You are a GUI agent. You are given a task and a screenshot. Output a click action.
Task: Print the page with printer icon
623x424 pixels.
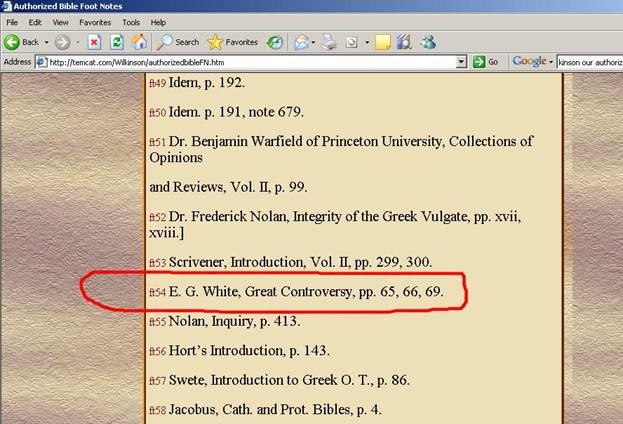tap(329, 42)
